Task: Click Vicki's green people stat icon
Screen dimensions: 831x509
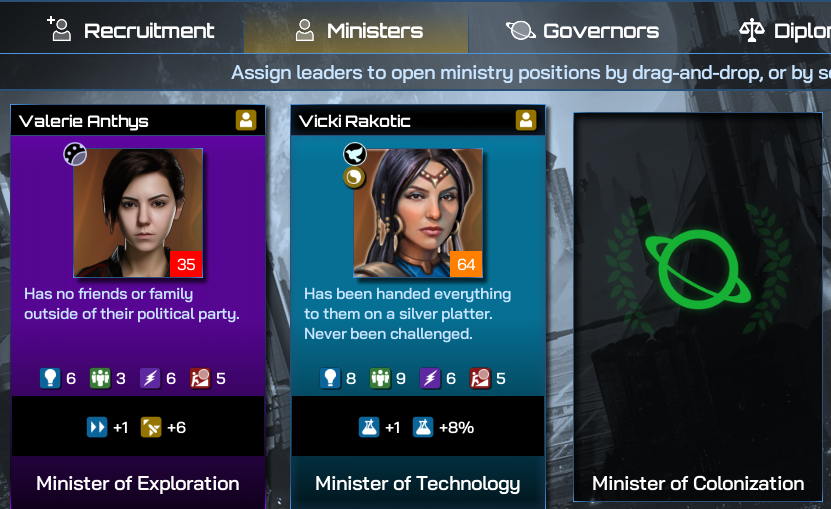Action: (x=379, y=378)
